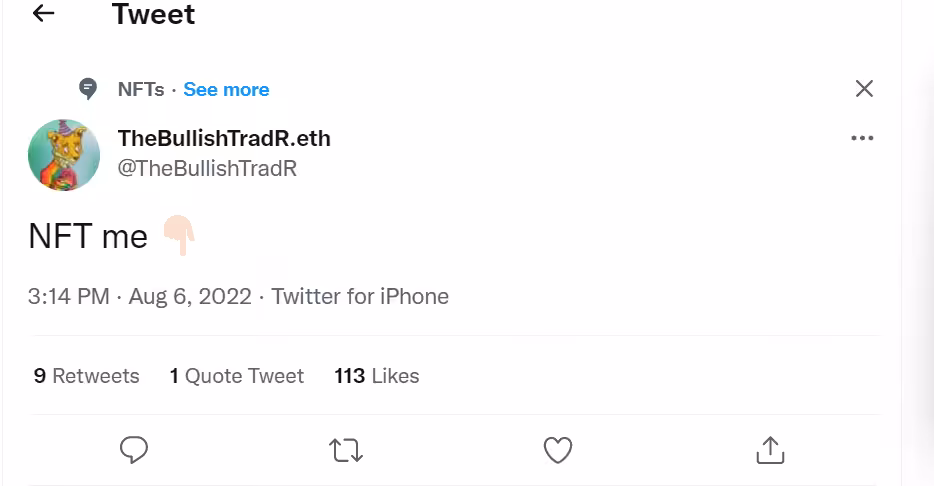The width and height of the screenshot is (934, 486).
Task: Like the tweet with the heart icon
Action: [558, 450]
